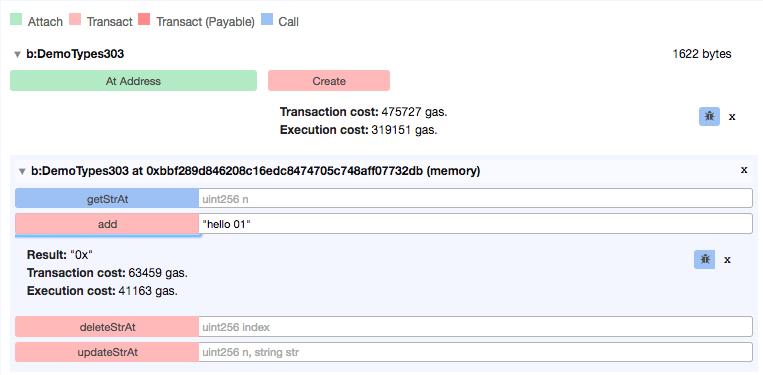Click the add input containing "hello 01"
The width and height of the screenshot is (763, 375).
click(475, 224)
